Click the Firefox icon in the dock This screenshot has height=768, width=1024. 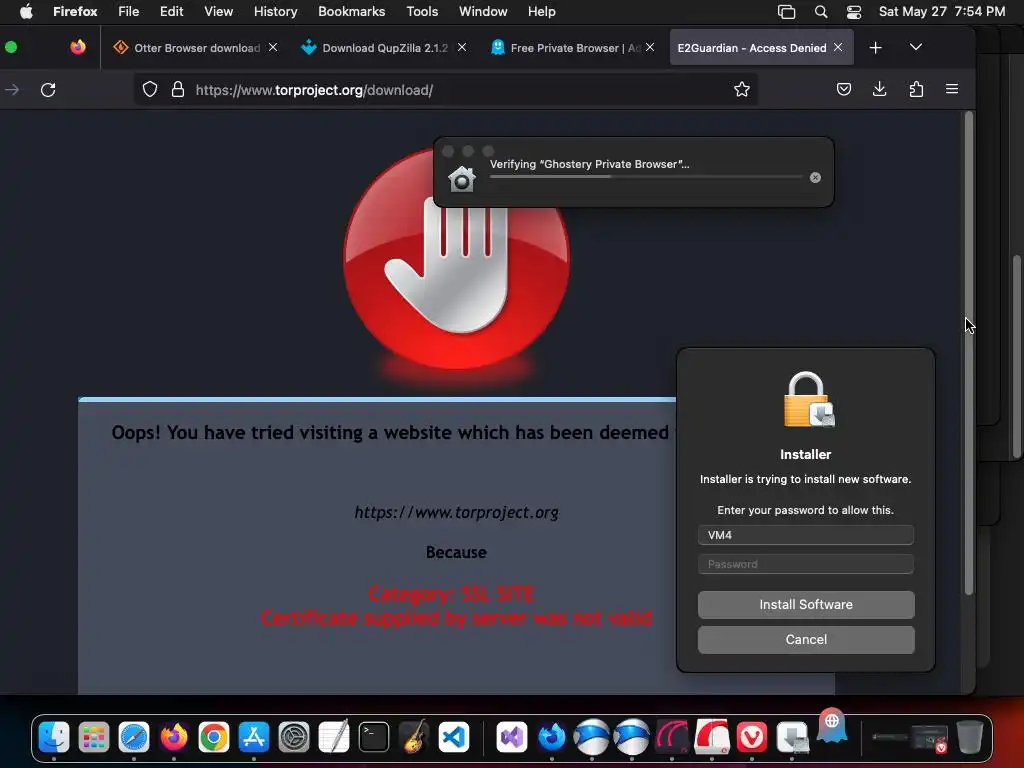pos(174,737)
